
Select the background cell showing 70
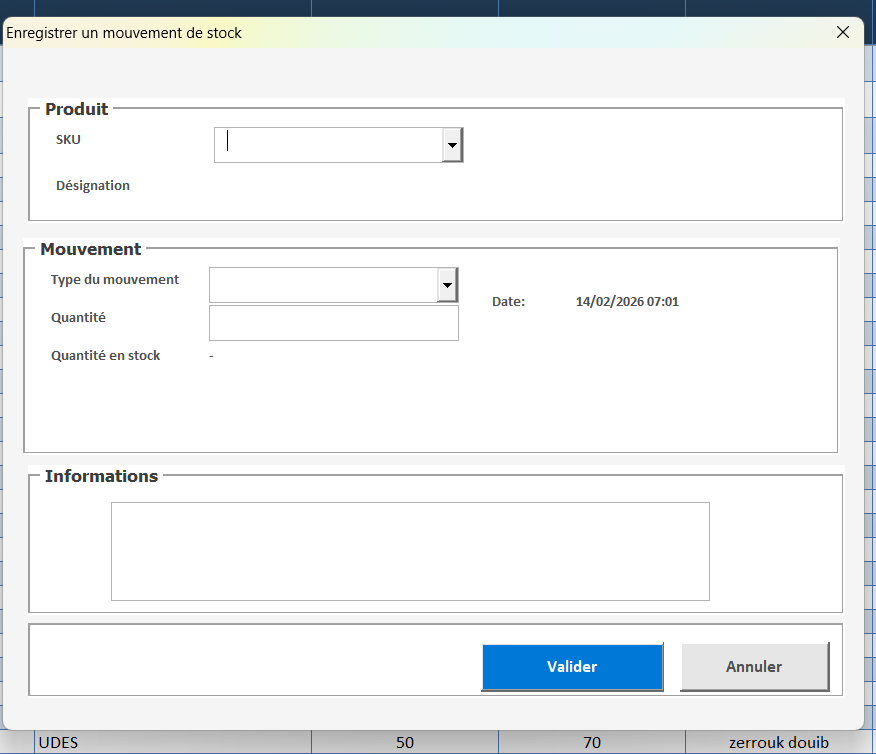coord(592,743)
